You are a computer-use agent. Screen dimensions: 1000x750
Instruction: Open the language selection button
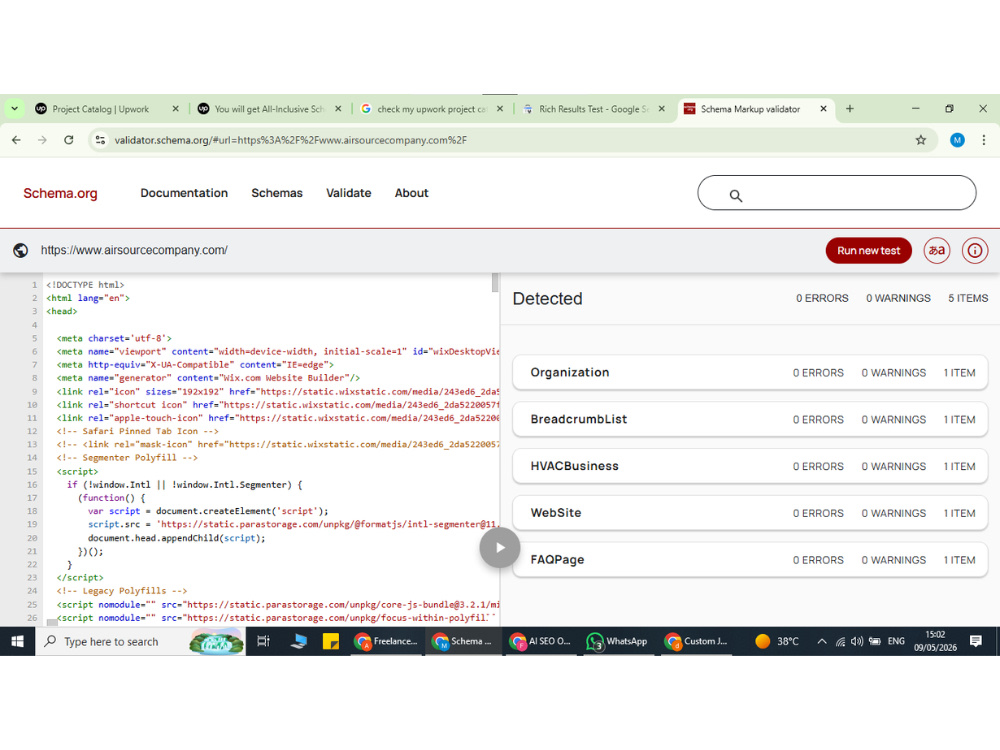point(936,251)
